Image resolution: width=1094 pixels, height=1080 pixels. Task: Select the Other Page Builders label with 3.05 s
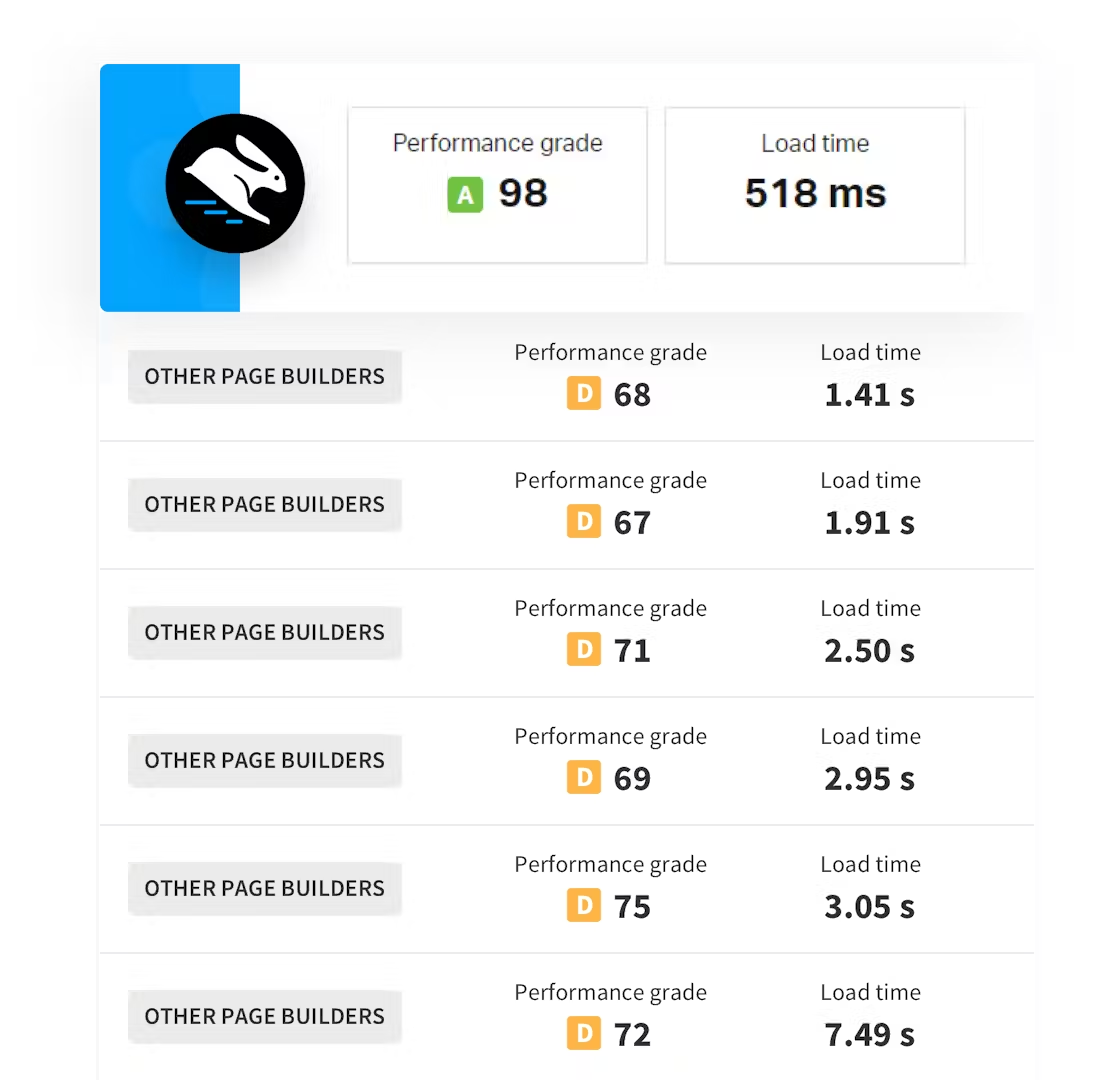[264, 889]
